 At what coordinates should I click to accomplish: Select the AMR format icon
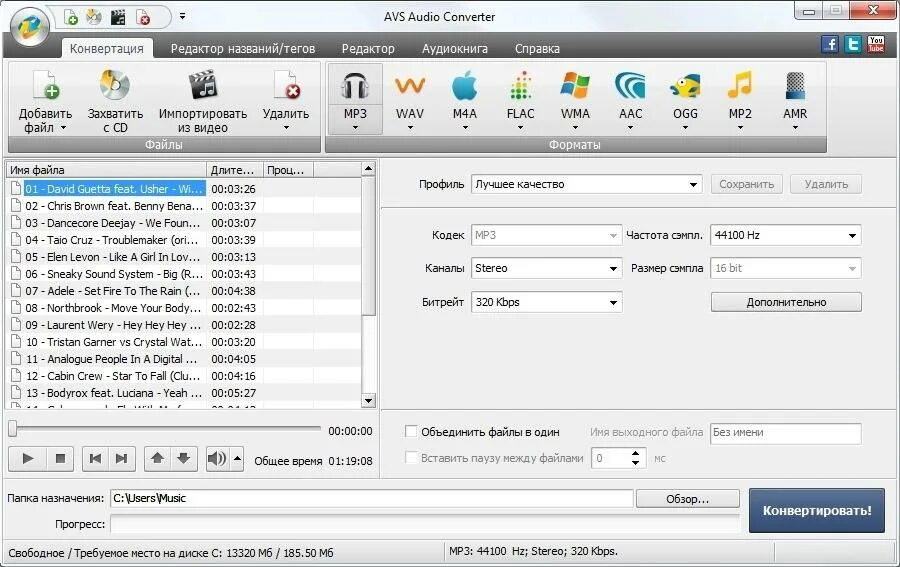click(795, 86)
